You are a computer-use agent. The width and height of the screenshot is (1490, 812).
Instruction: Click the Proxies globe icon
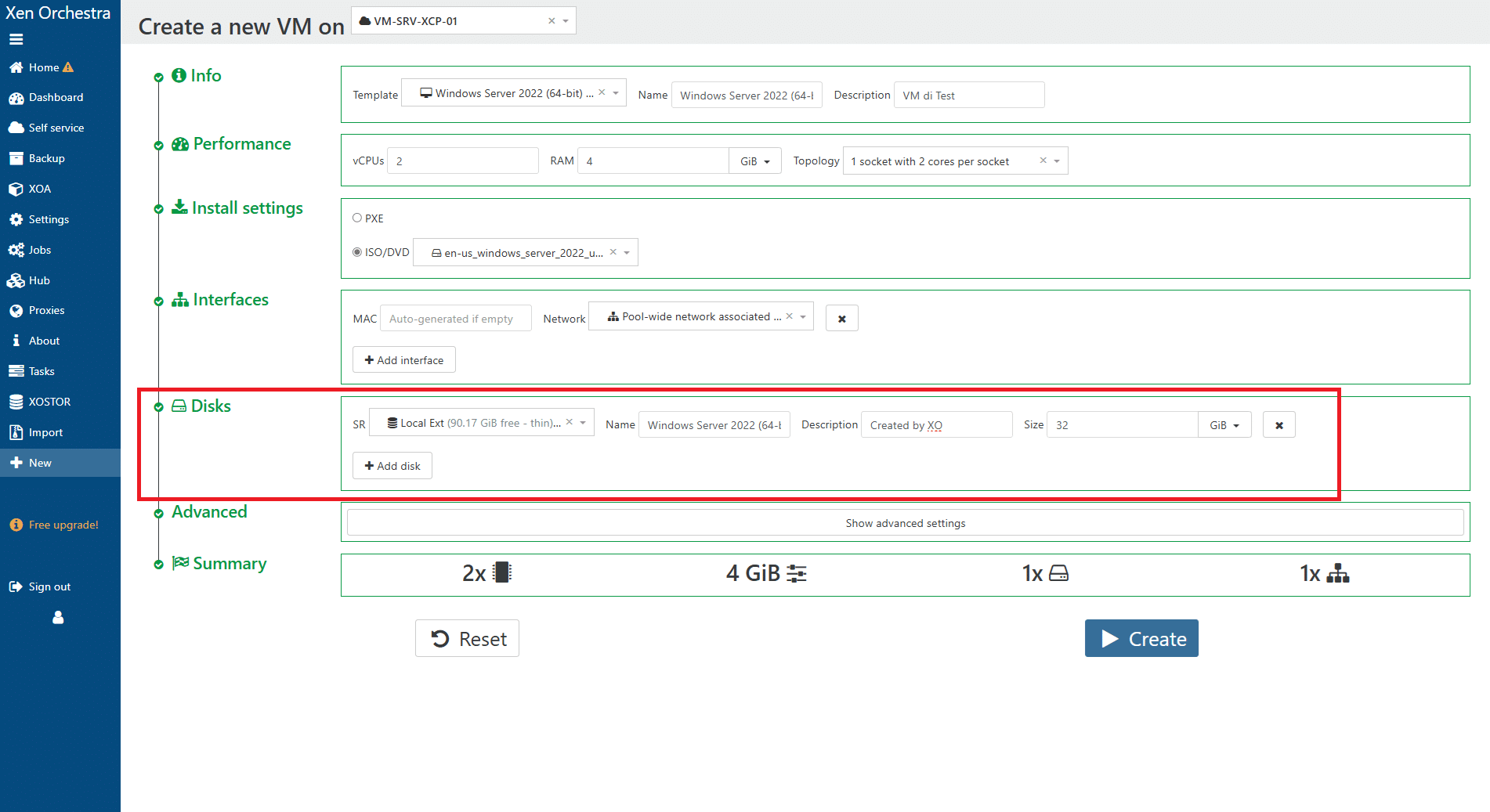16,311
